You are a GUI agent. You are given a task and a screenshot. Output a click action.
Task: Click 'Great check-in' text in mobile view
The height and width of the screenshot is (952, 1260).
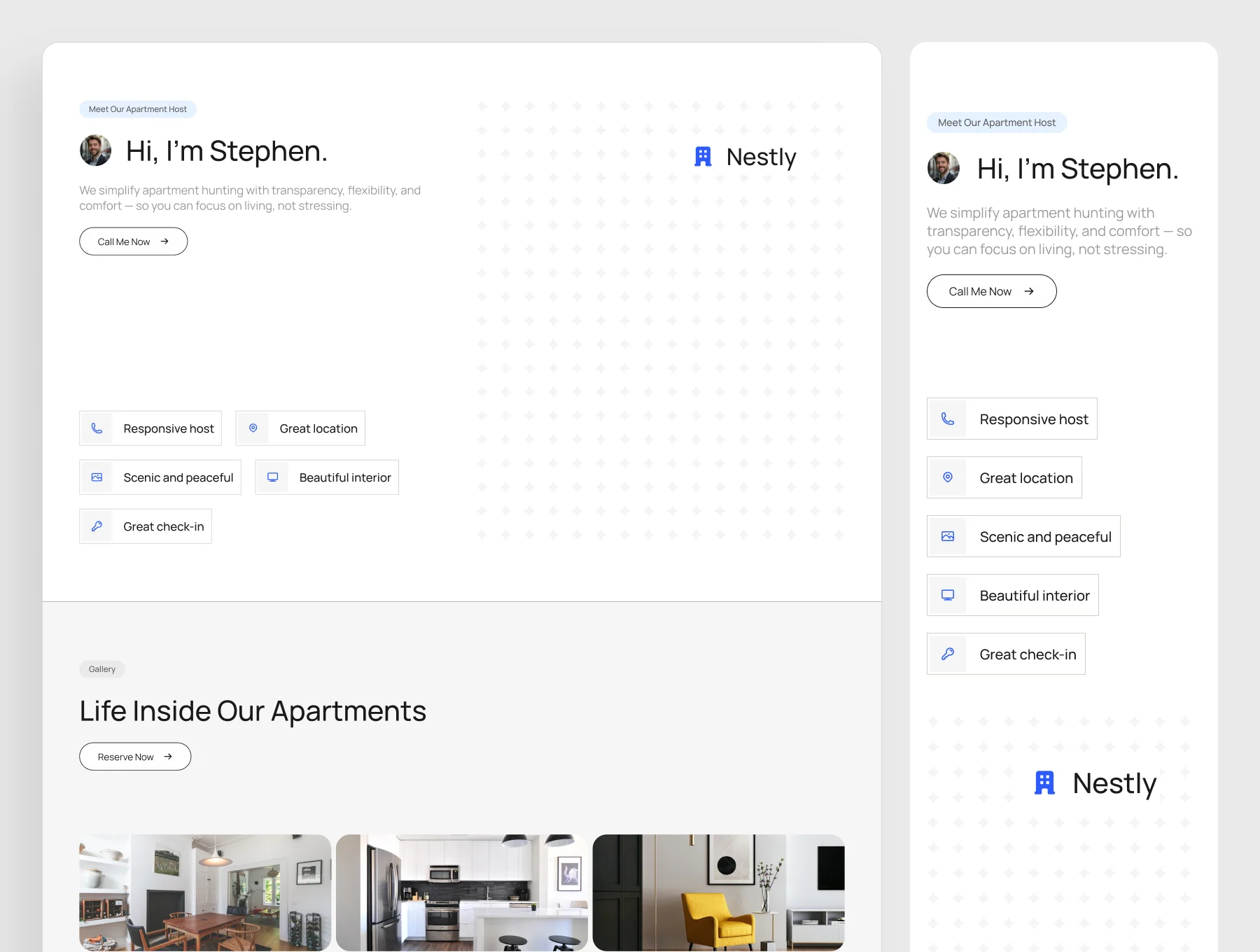tap(1028, 654)
